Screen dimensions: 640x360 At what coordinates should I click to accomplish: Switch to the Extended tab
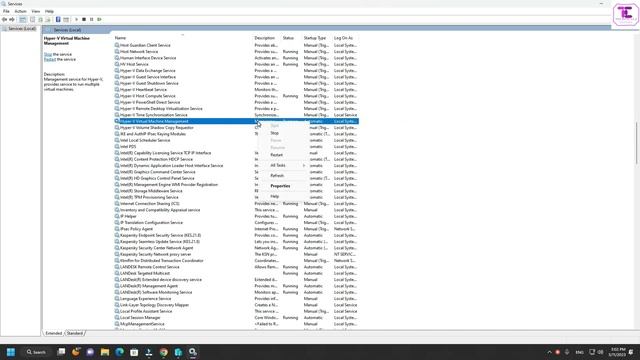click(x=53, y=333)
